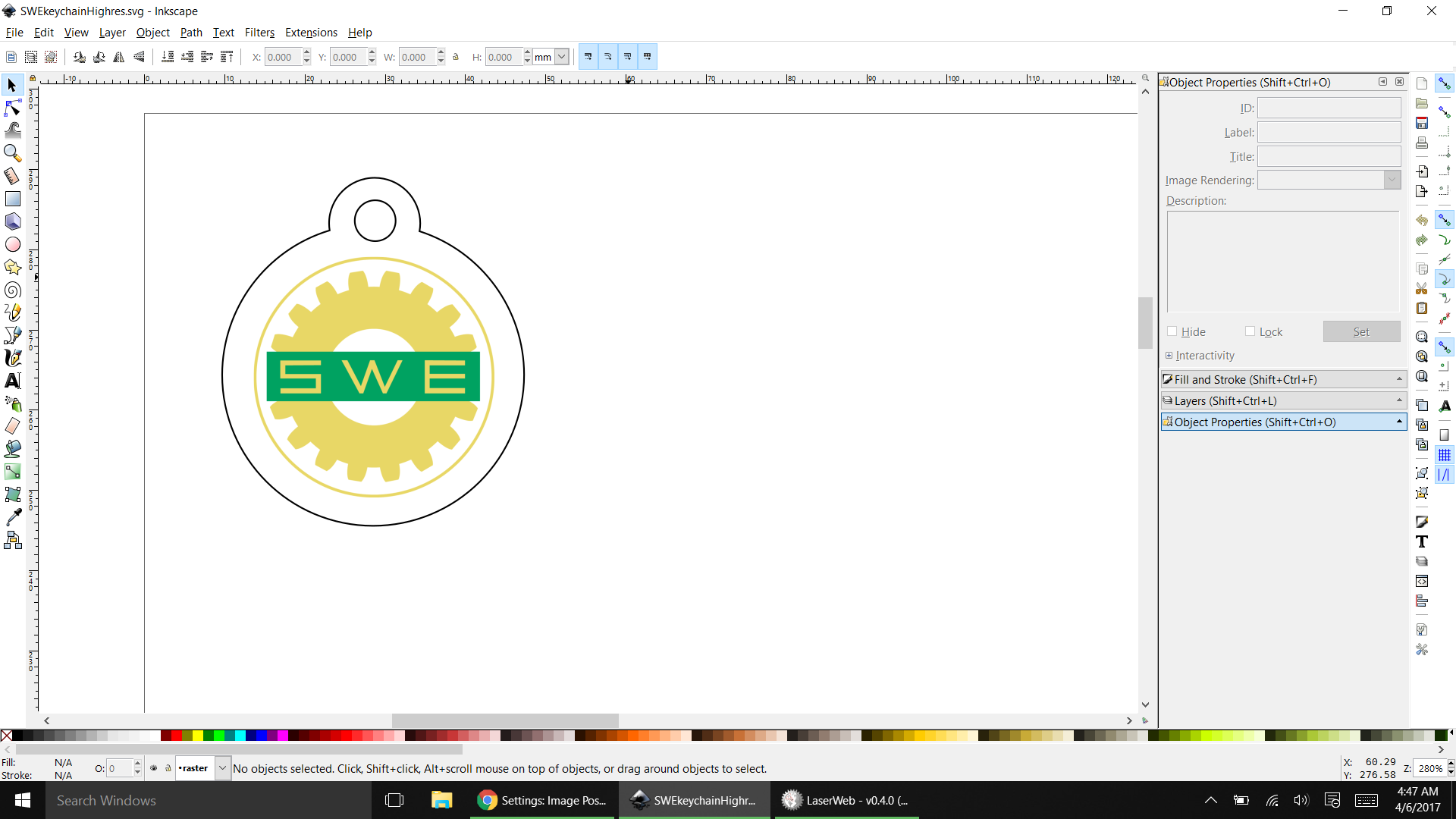This screenshot has width=1456, height=819.
Task: Open the Edit menu
Action: [44, 32]
